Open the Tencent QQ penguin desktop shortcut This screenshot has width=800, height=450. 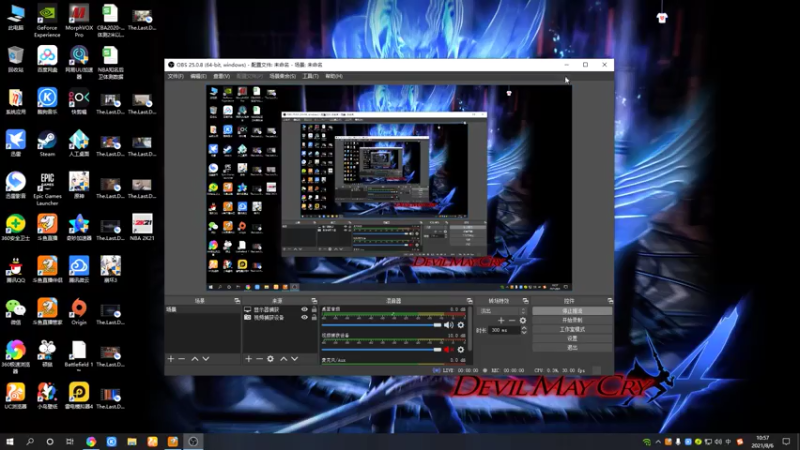tap(16, 269)
